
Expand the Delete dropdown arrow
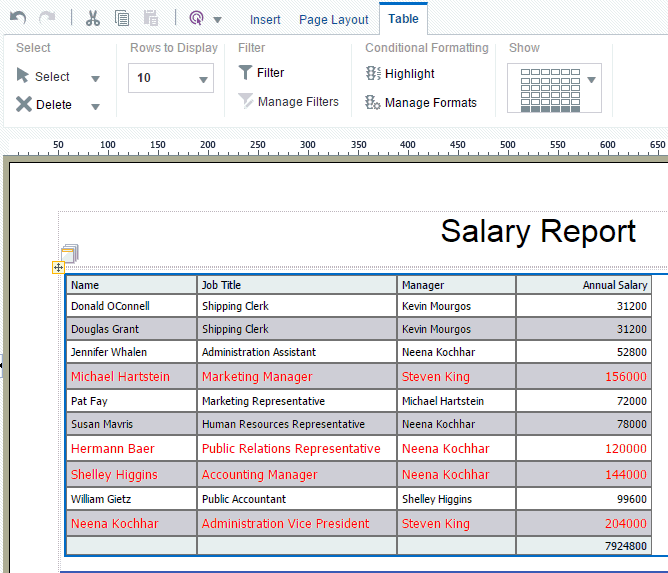(96, 106)
